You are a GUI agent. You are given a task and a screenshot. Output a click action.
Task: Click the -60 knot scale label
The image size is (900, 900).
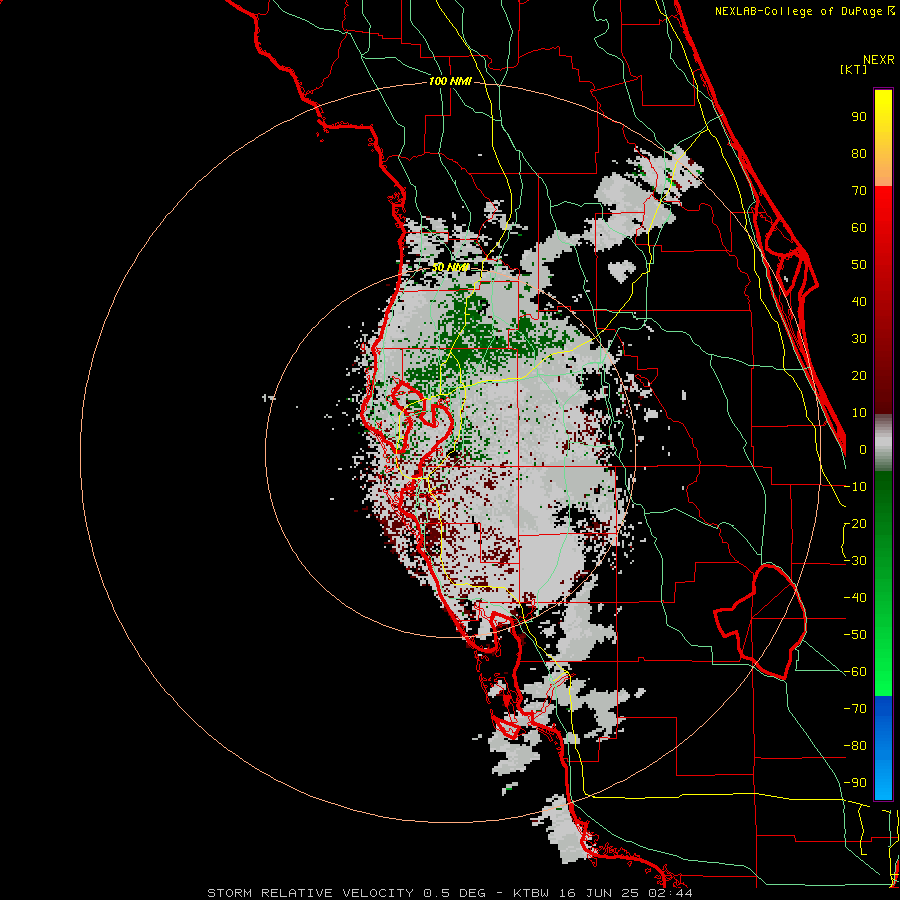point(855,672)
